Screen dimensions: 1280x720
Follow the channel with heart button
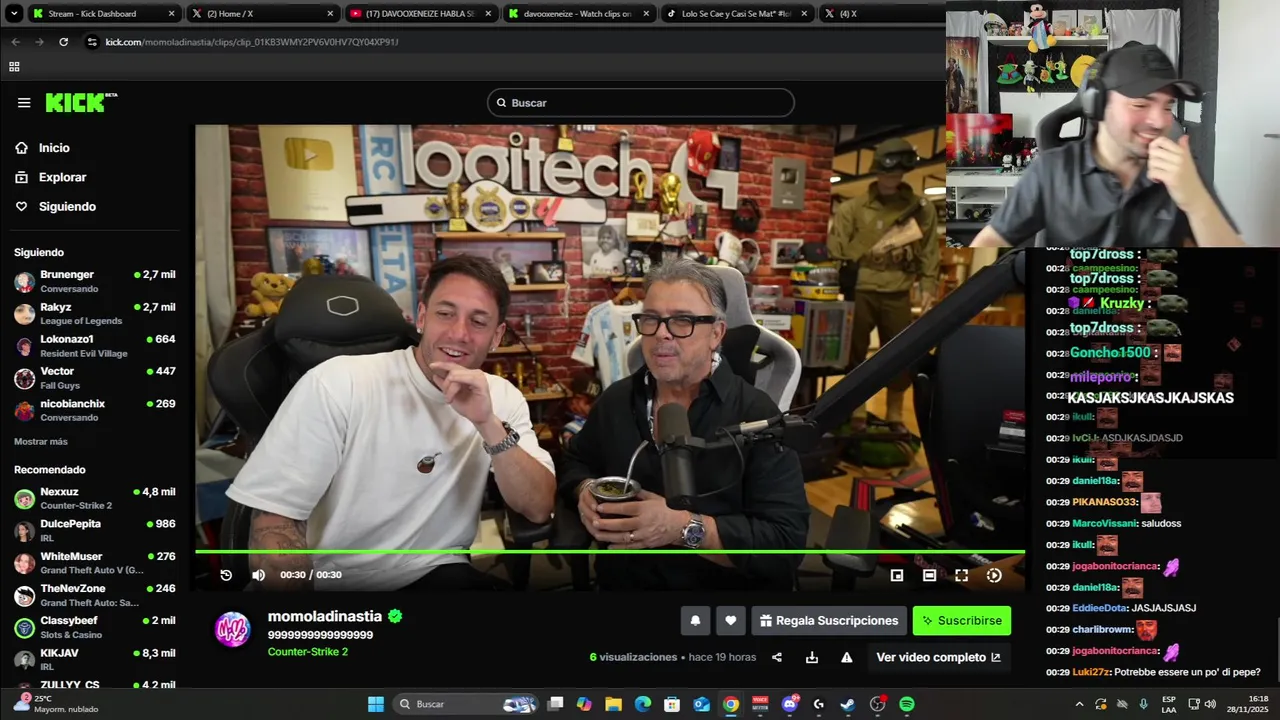[730, 621]
